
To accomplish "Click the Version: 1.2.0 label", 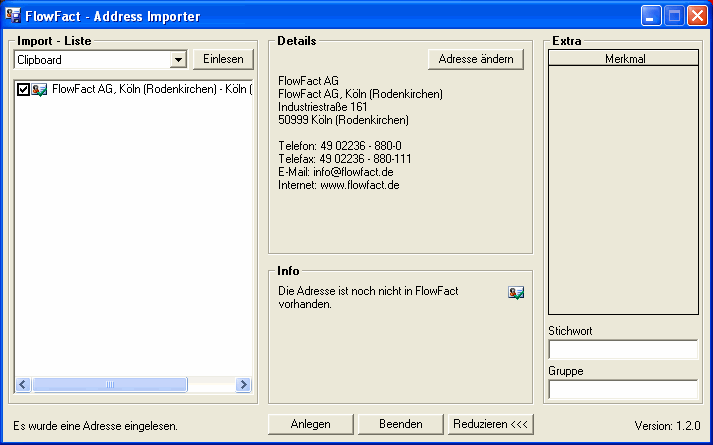I will (667, 426).
